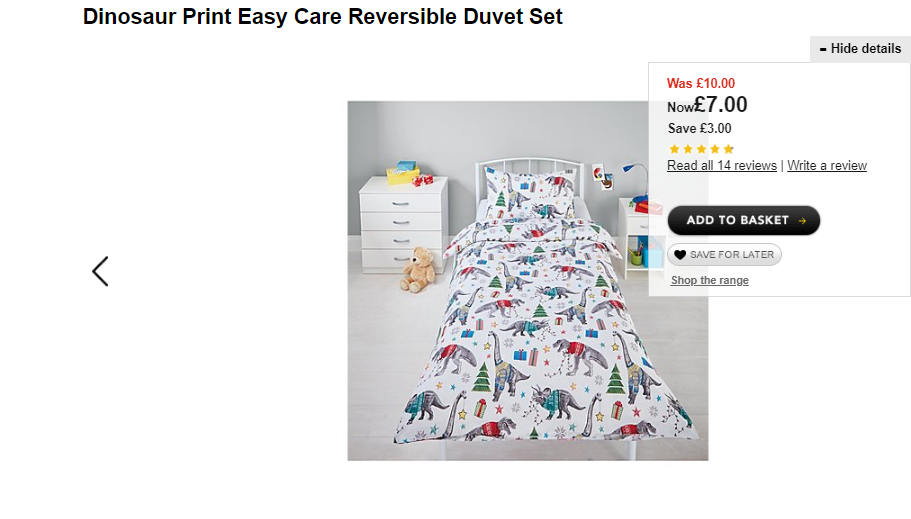Click the heart icon beside Save for Later

click(680, 255)
